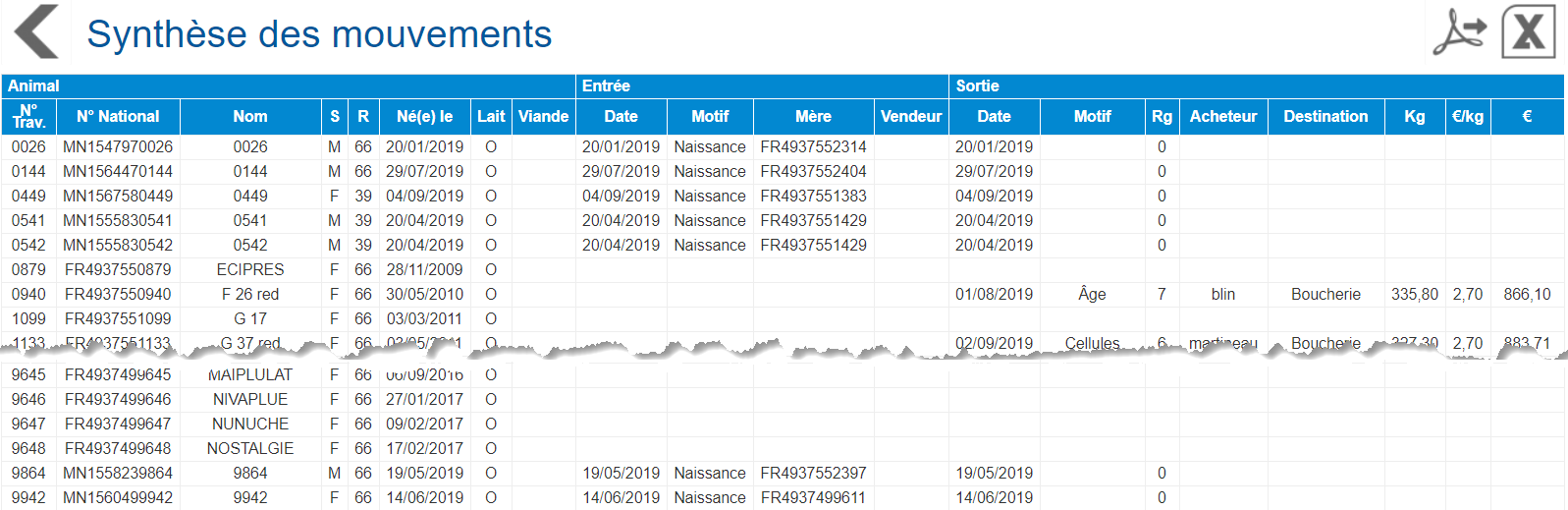Click the Lait column header
This screenshot has width=1568, height=510.
coord(491,116)
